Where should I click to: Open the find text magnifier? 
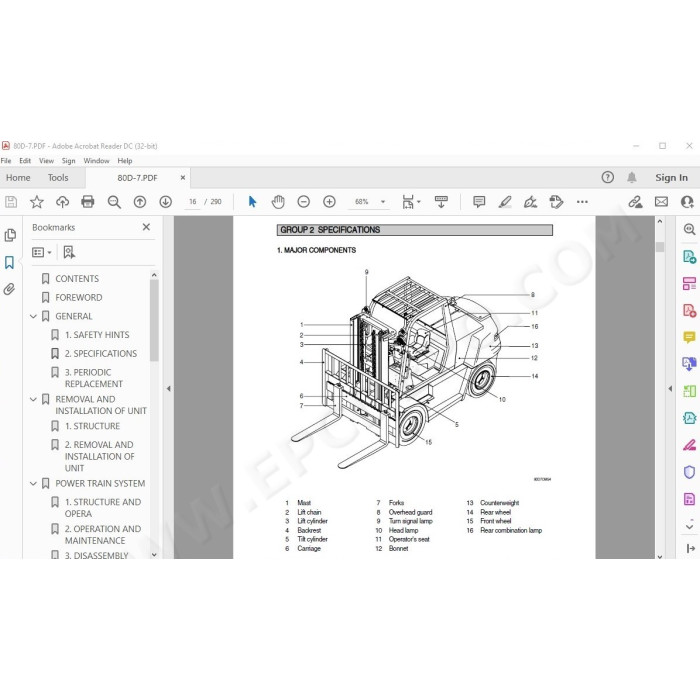click(x=114, y=202)
